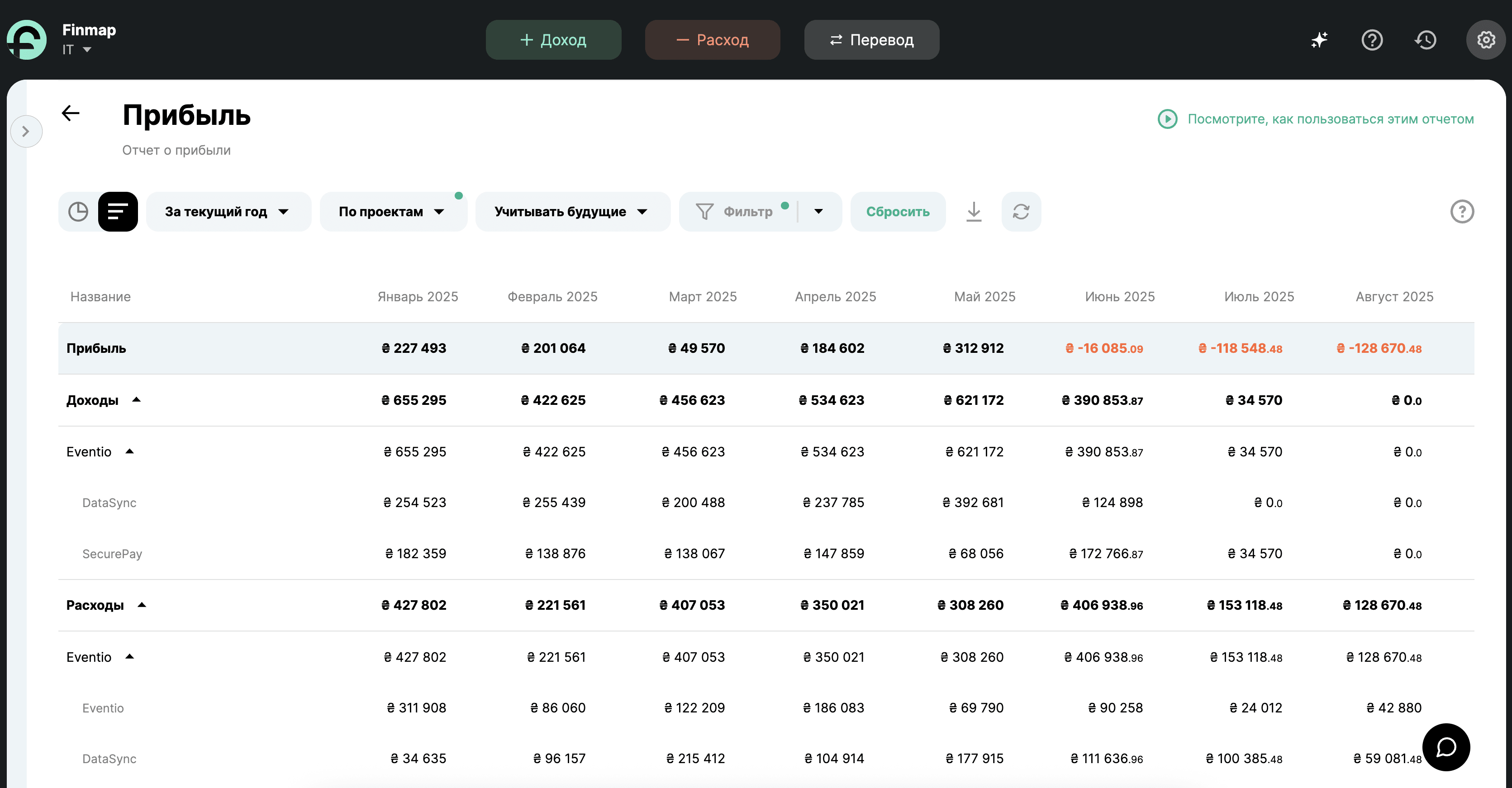Screen dimensions: 1512x788
Task: Click the Март 2025 column header
Action: pyautogui.click(x=703, y=296)
